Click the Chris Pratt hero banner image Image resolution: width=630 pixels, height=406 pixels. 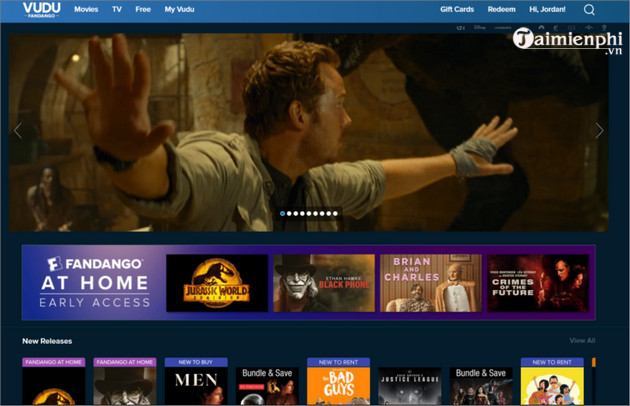pyautogui.click(x=309, y=132)
